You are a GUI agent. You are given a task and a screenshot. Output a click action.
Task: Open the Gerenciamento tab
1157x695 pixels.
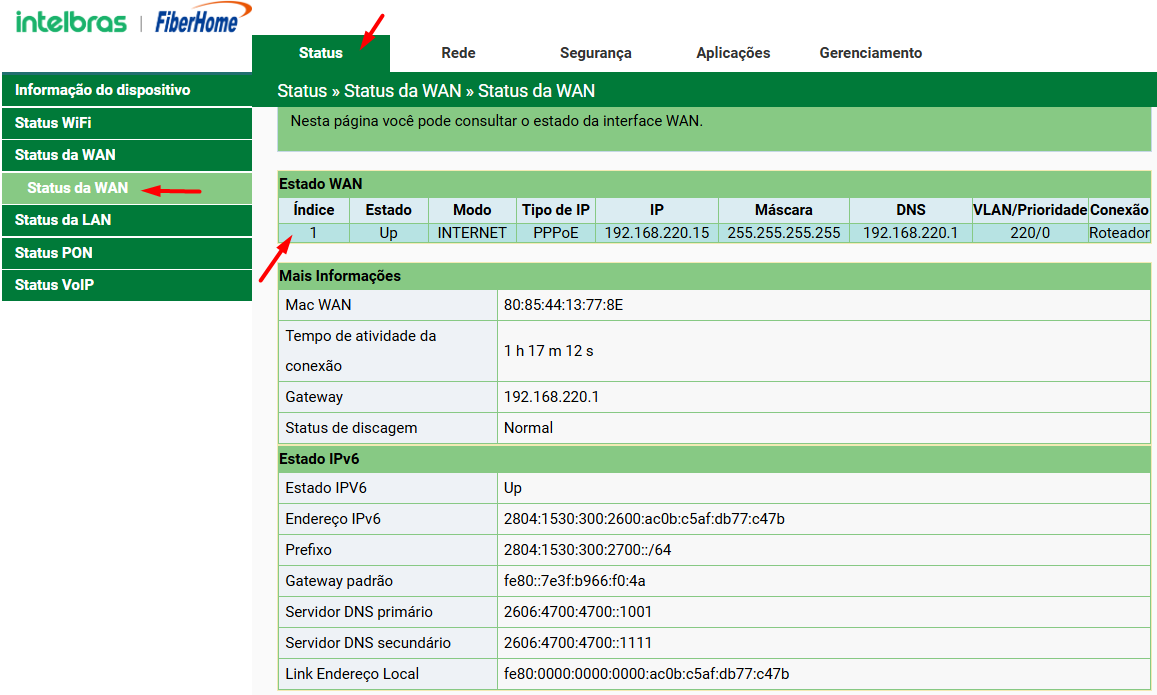pyautogui.click(x=871, y=53)
